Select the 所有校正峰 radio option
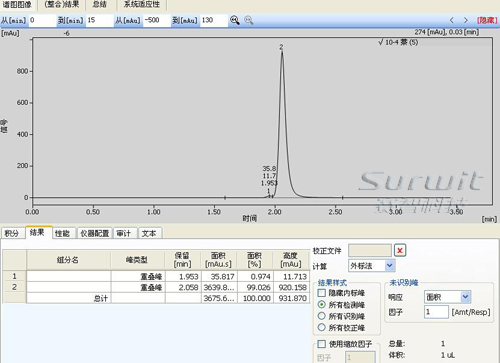 point(322,327)
